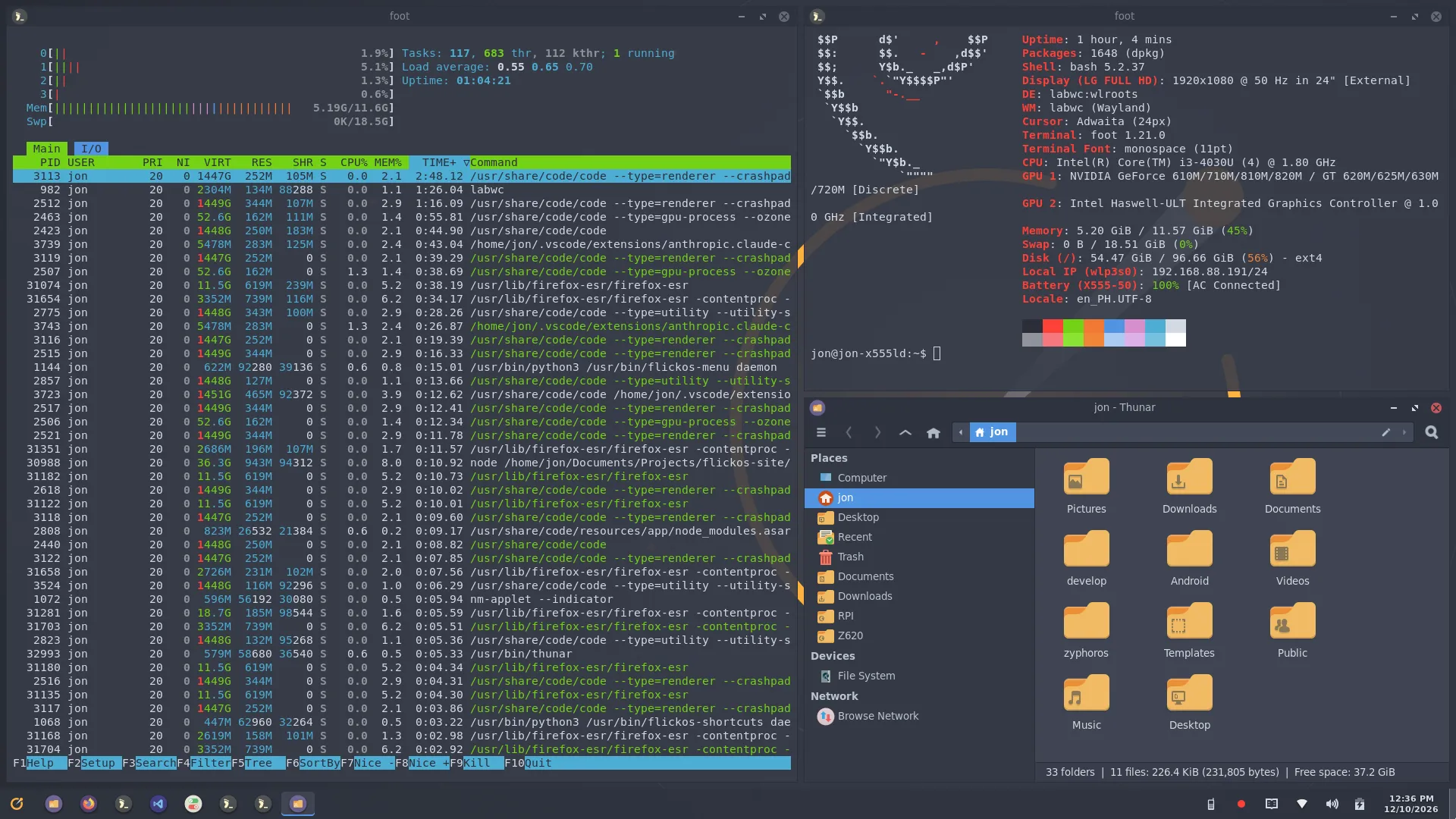Click the Thunar home toolbar icon
1456x819 pixels.
click(x=934, y=432)
